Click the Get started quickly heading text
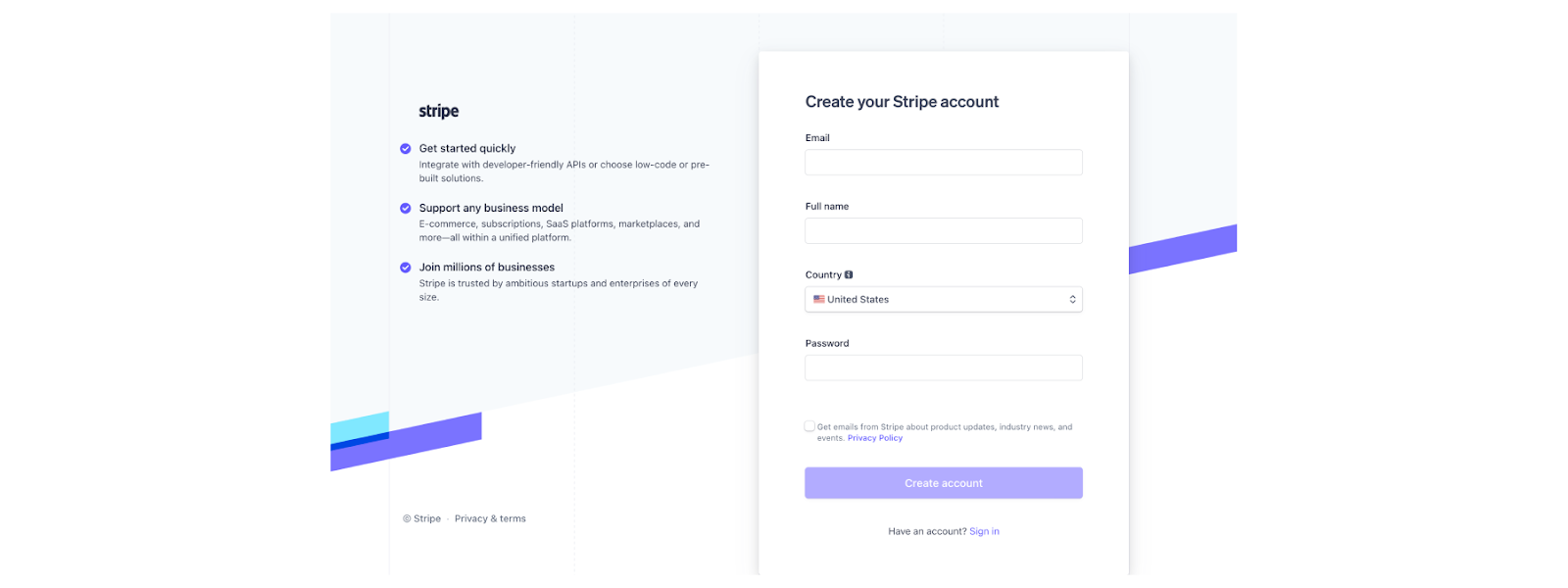This screenshot has width=1568, height=588. pyautogui.click(x=467, y=149)
